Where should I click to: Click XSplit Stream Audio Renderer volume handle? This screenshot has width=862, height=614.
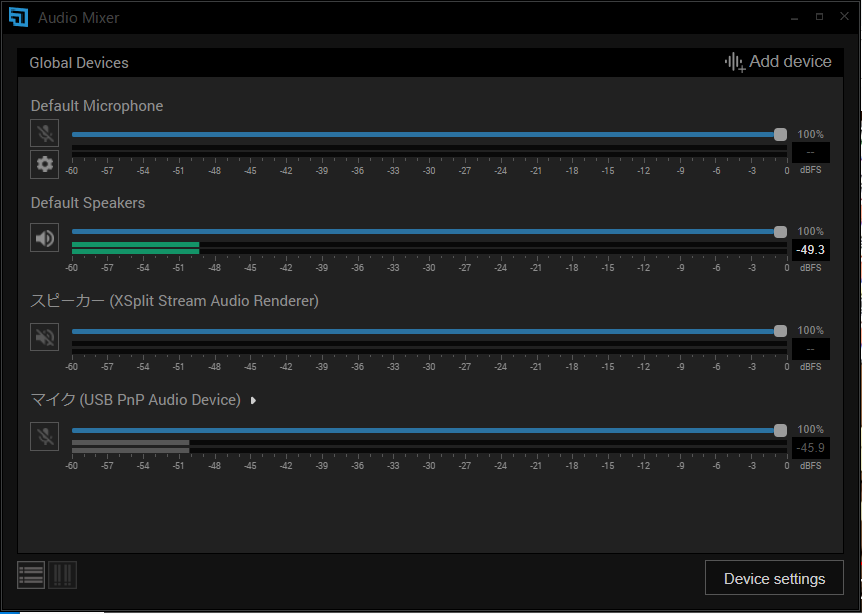tap(780, 331)
